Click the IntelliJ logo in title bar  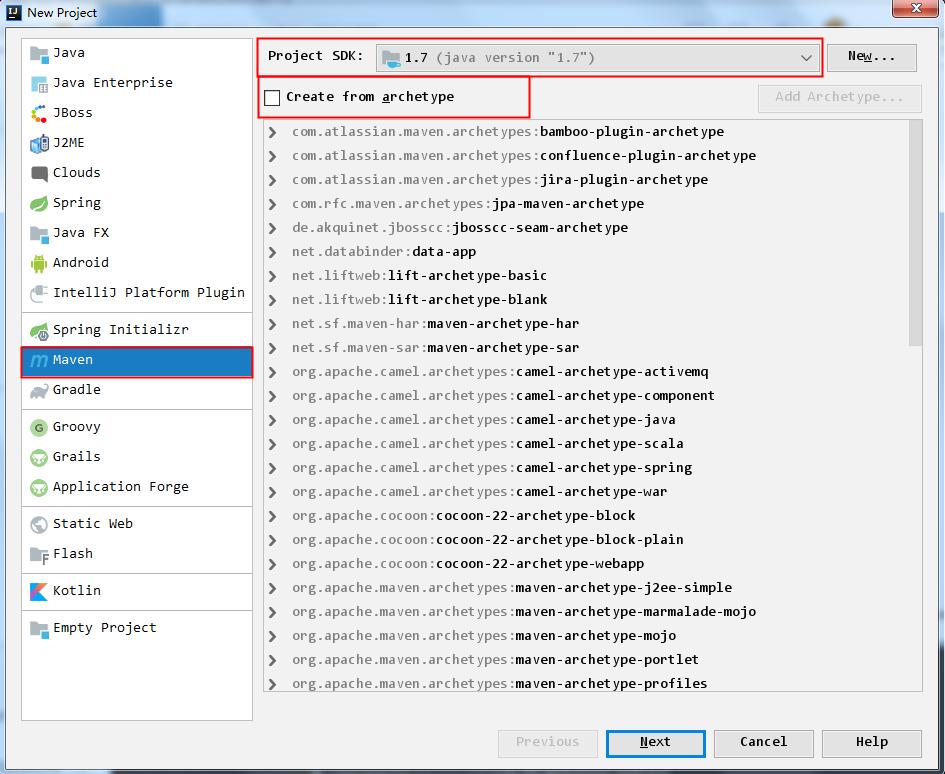point(13,12)
